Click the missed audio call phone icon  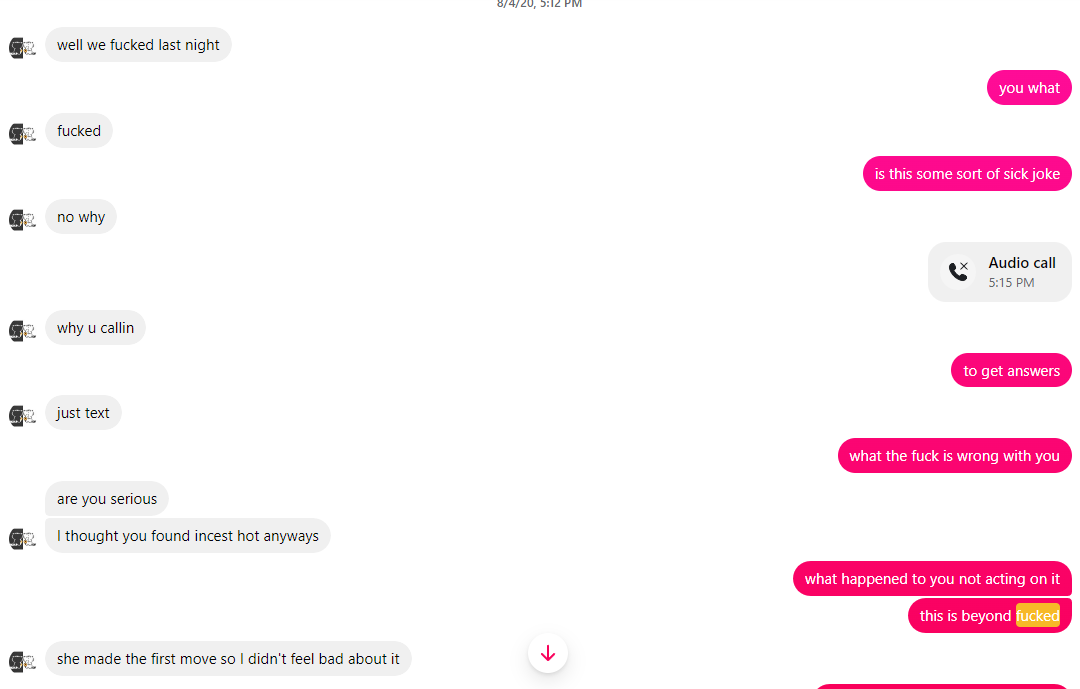pyautogui.click(x=958, y=271)
